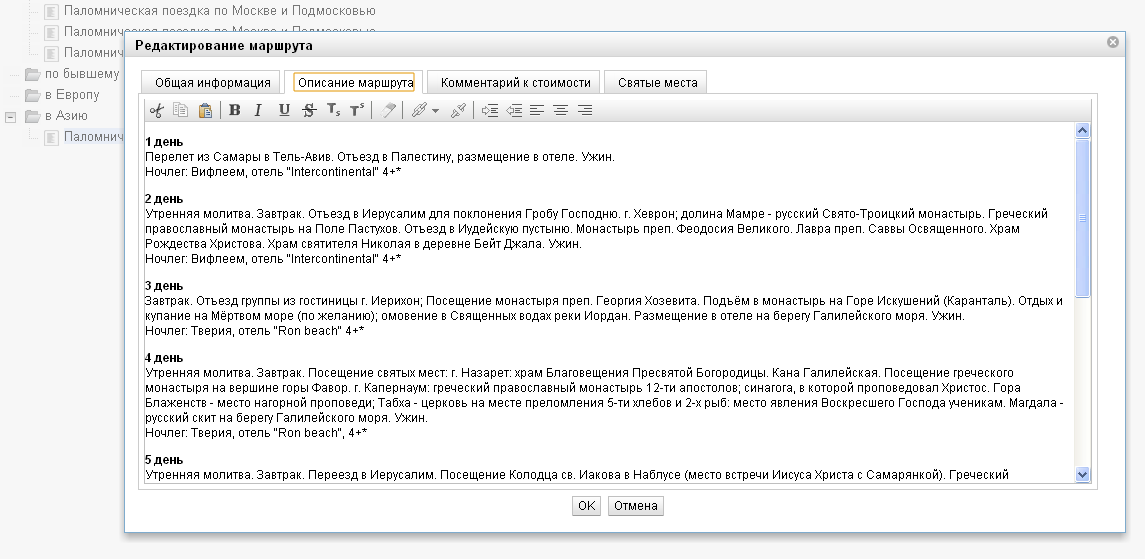Screen dimensions: 1145x559
Task: Toggle italic formatting
Action: 258,110
